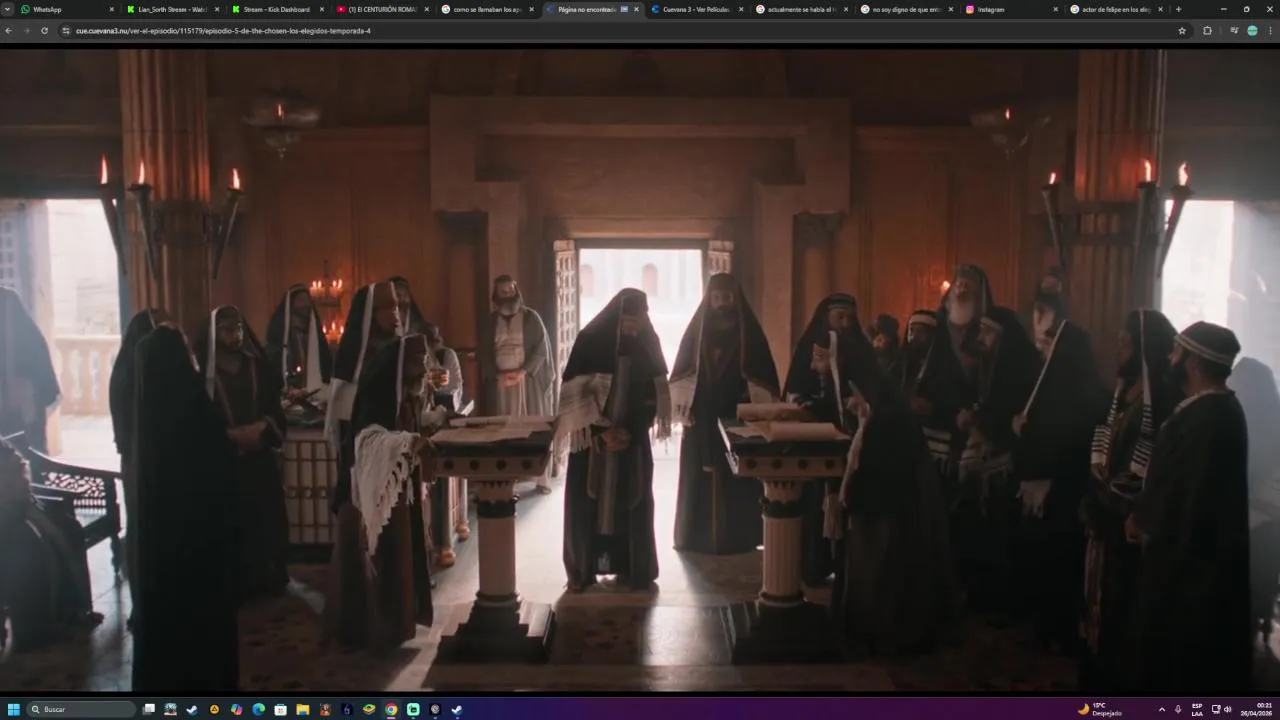This screenshot has width=1280, height=720.
Task: Open the rightmost Steam icon on taskbar
Action: 457,709
